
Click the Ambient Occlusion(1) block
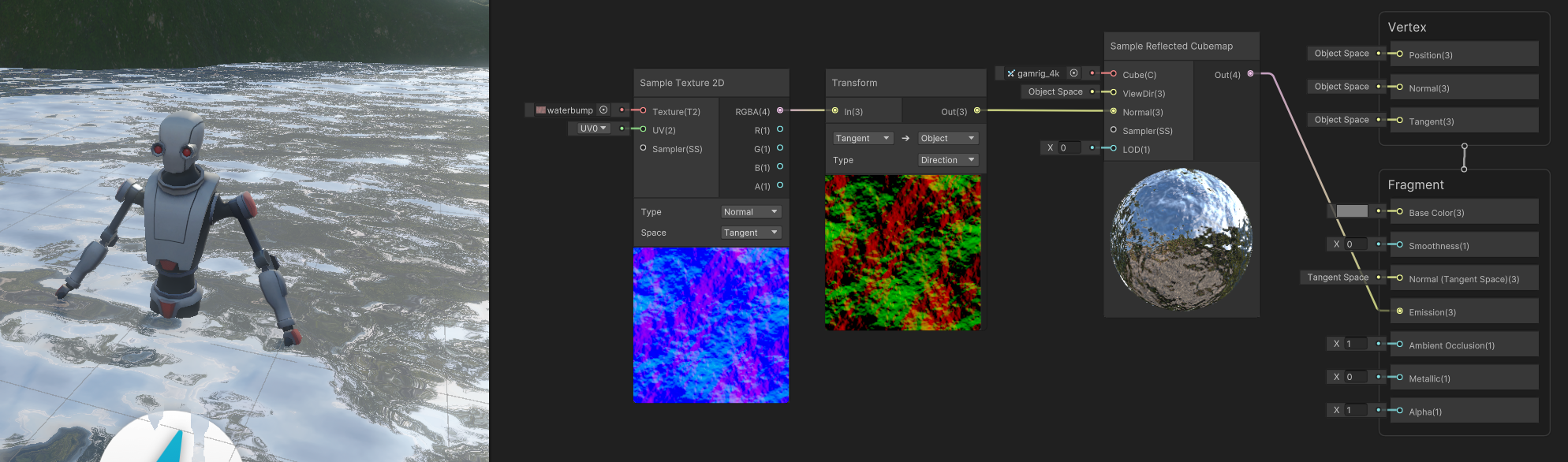pos(1463,344)
